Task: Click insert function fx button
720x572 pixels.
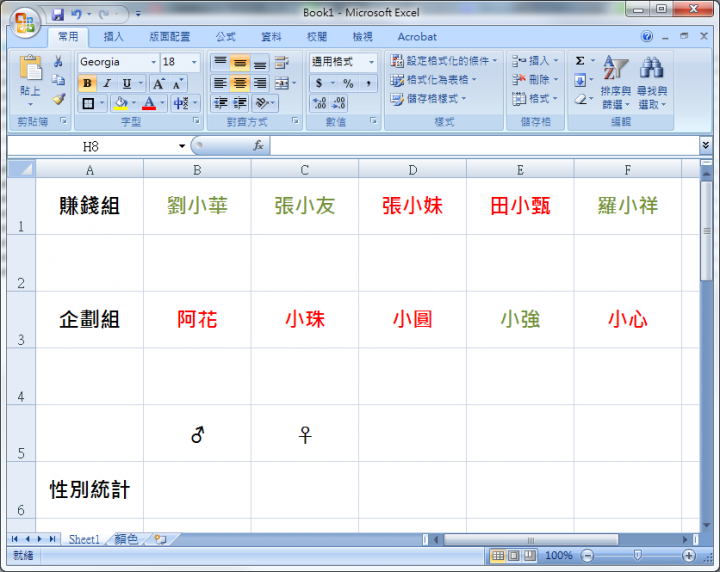Action: 258,146
